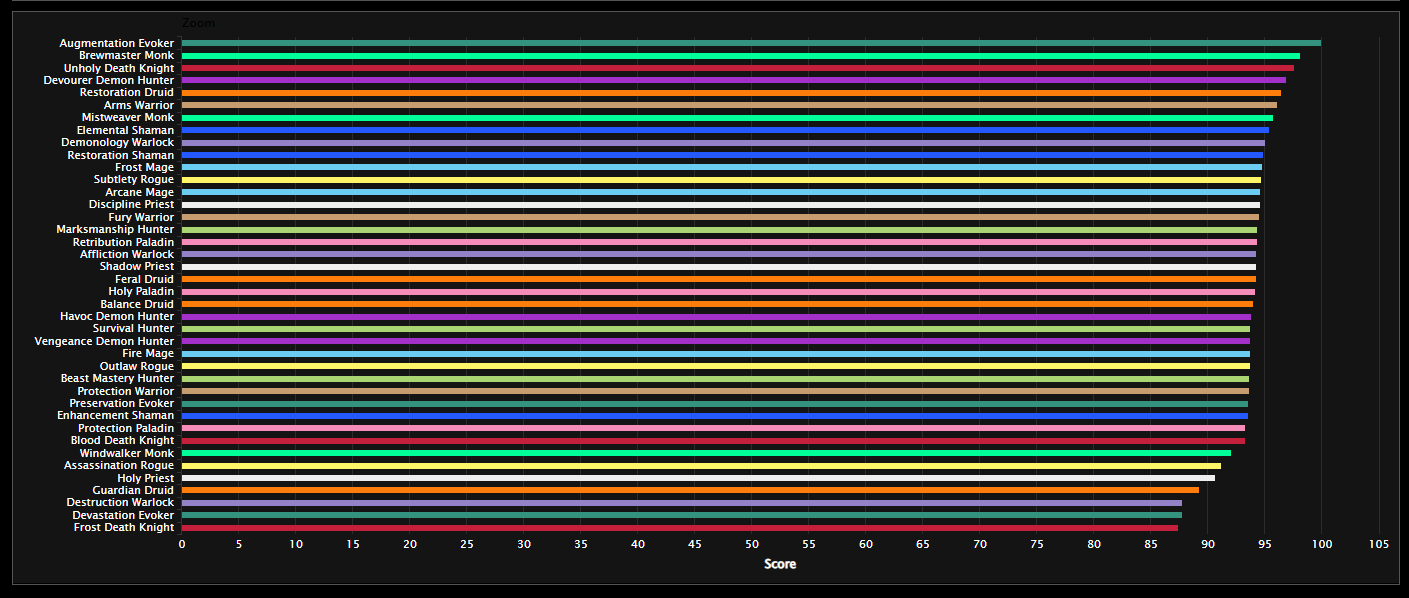Select the Holy Paladin label
The width and height of the screenshot is (1409, 598).
click(x=141, y=291)
